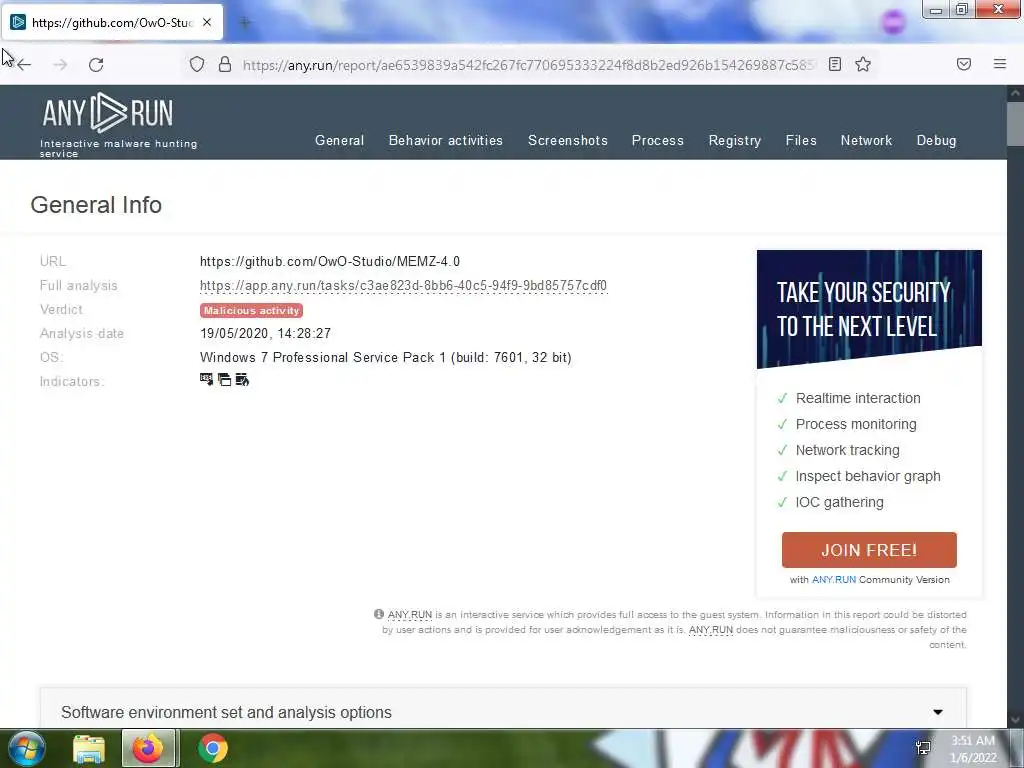Image resolution: width=1024 pixels, height=768 pixels.
Task: Go to General section
Action: [340, 140]
